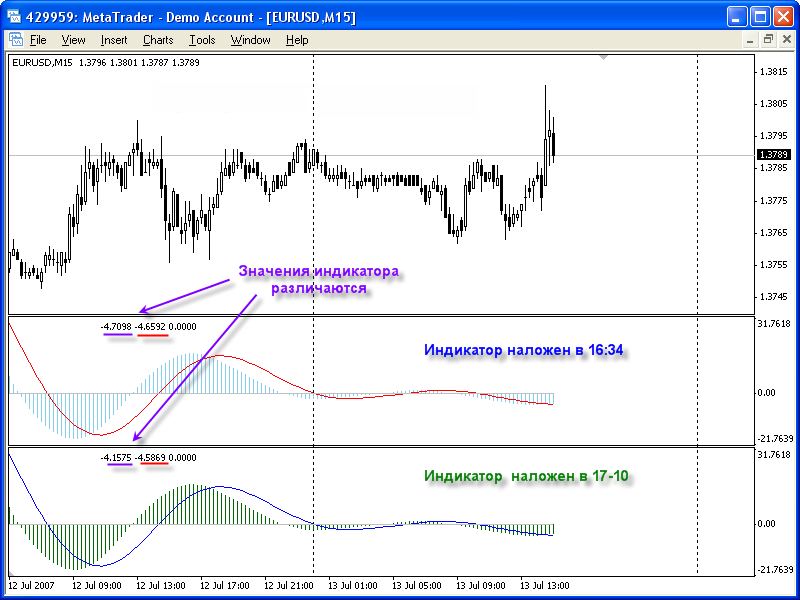The width and height of the screenshot is (800, 600).
Task: Click the 31.7618 scale value of upper indicator
Action: click(x=774, y=323)
